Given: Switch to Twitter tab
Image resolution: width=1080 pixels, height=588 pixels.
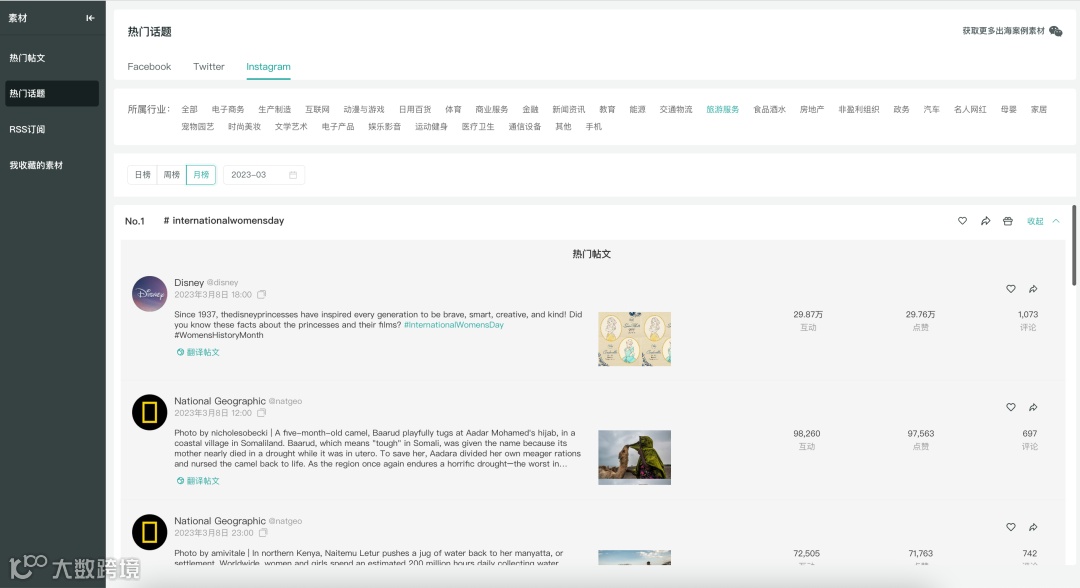Looking at the screenshot, I should click(x=209, y=67).
